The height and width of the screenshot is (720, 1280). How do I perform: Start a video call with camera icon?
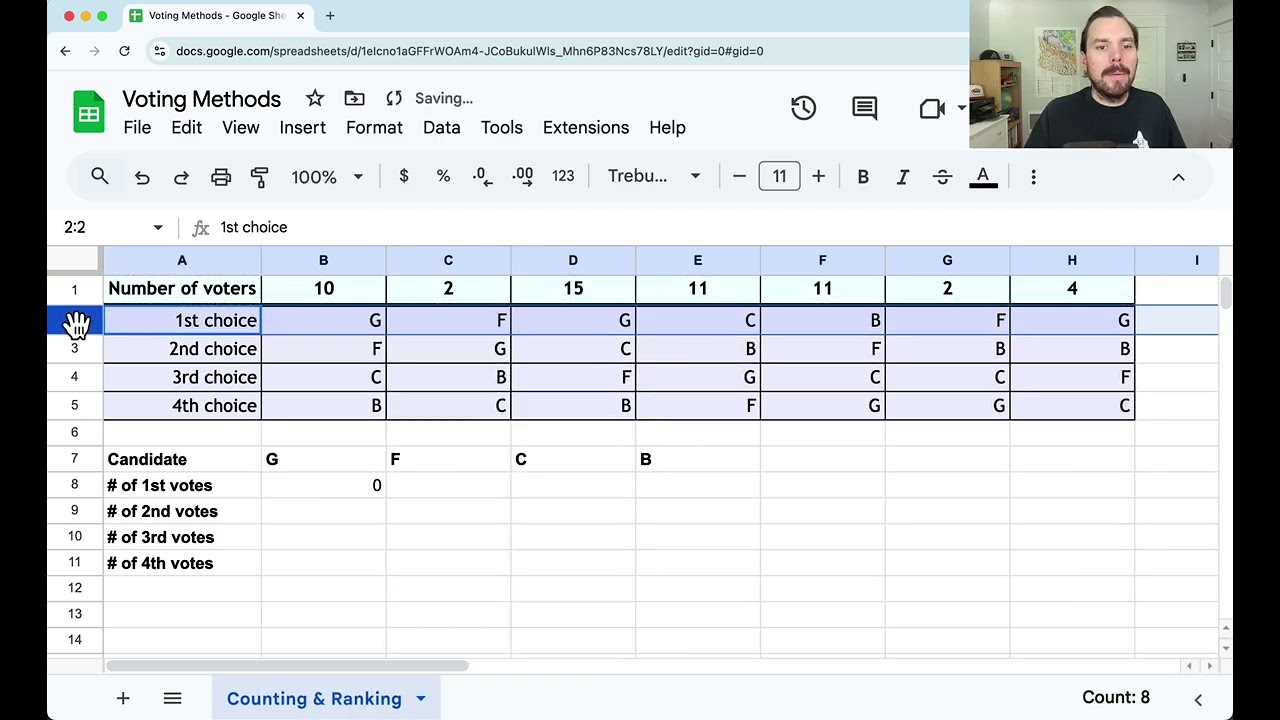click(x=932, y=108)
